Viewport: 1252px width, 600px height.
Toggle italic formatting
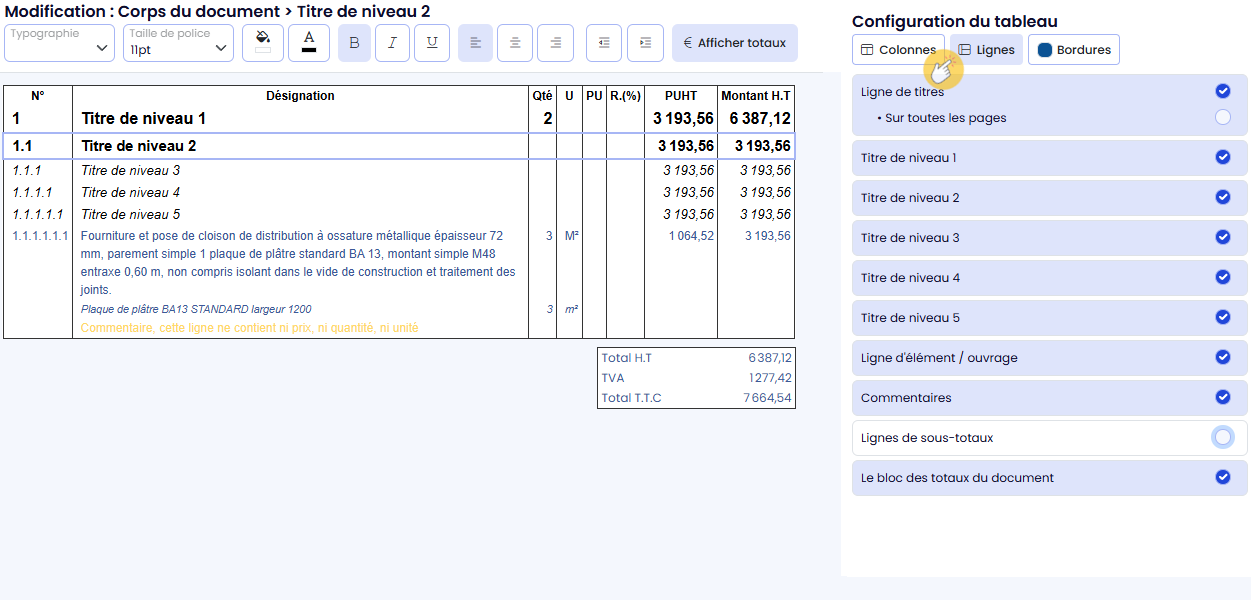tap(392, 43)
